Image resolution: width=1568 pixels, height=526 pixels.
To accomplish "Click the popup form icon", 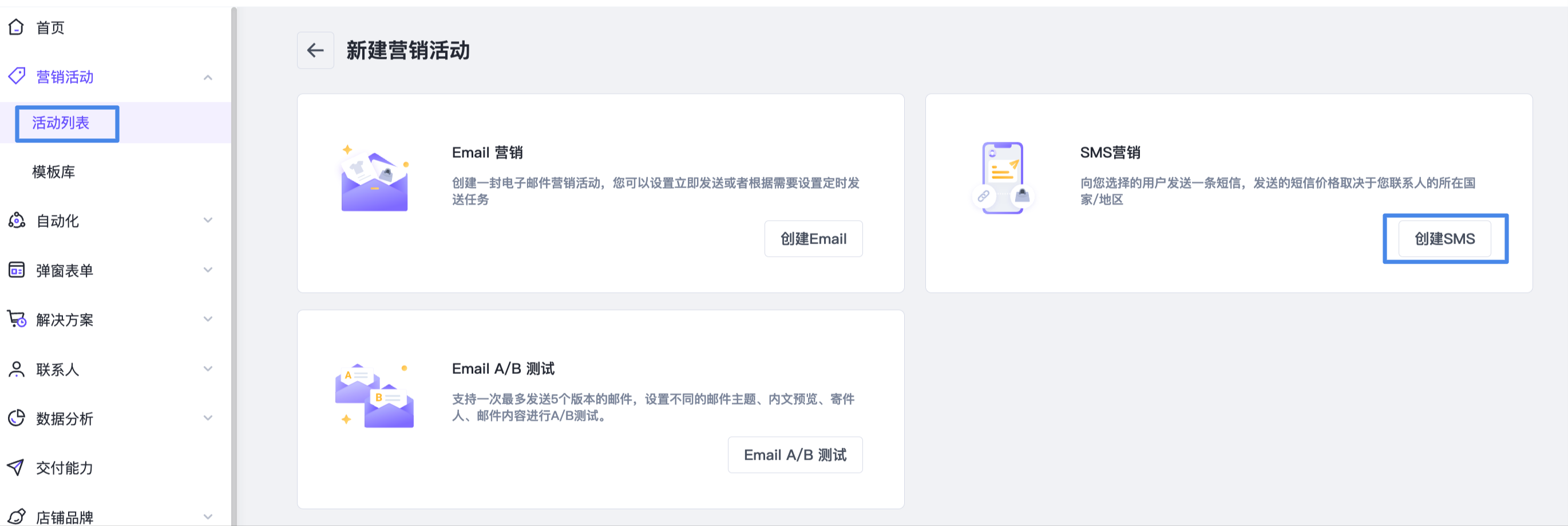I will [17, 270].
